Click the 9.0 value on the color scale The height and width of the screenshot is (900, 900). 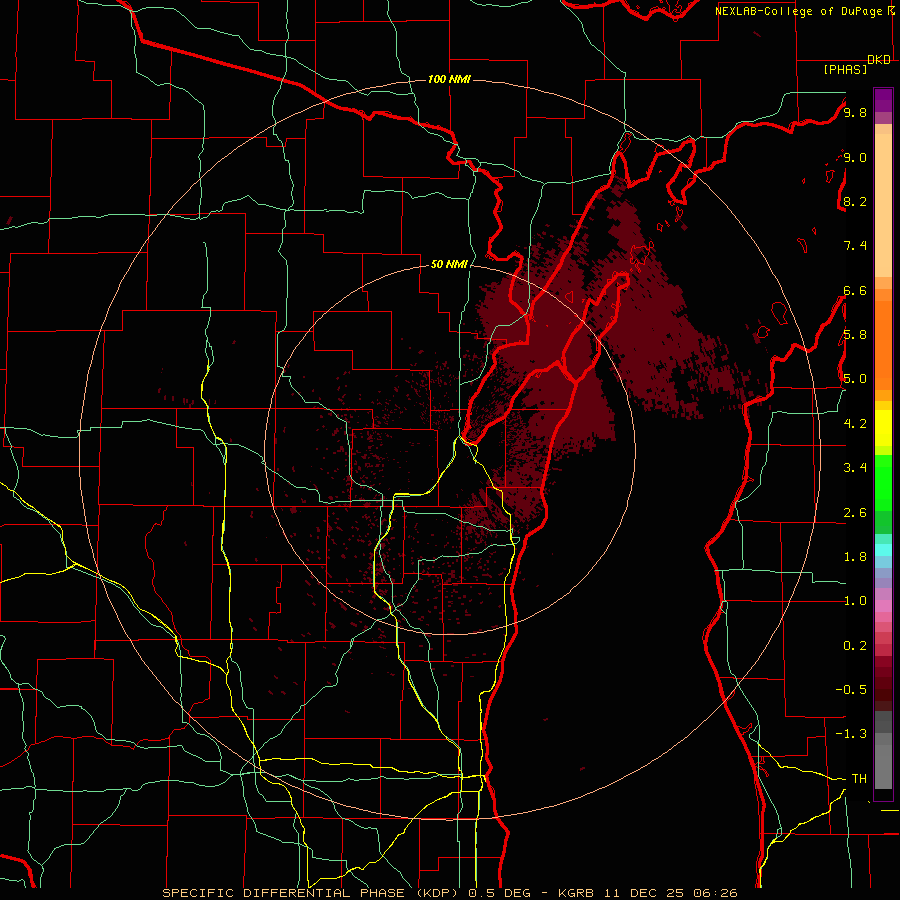pyautogui.click(x=855, y=157)
